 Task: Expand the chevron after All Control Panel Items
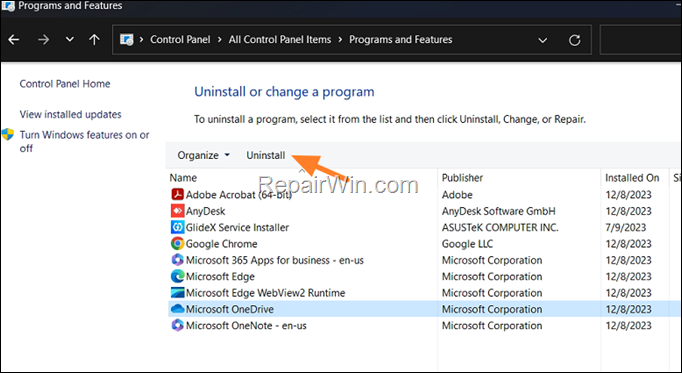pos(340,40)
